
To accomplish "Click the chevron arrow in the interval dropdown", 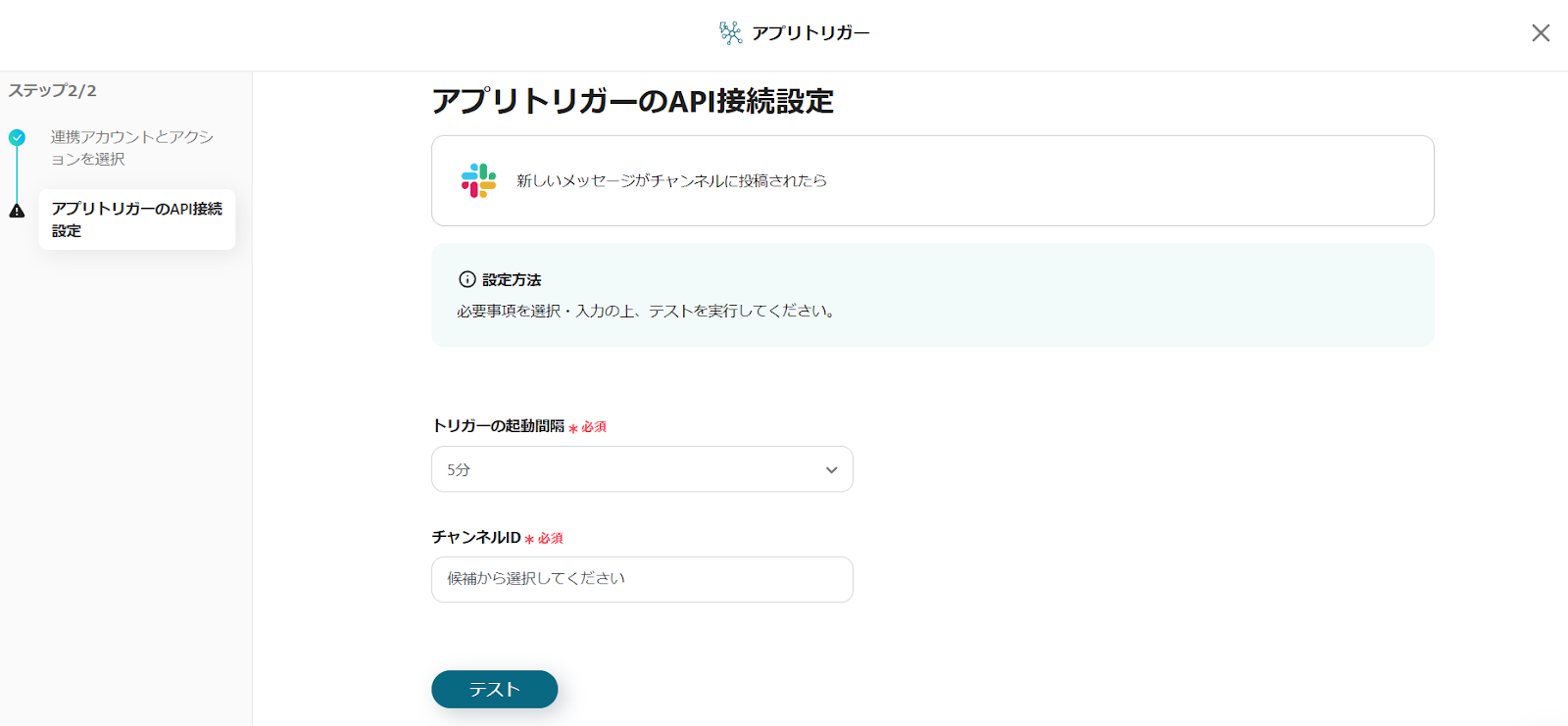I will (x=831, y=470).
